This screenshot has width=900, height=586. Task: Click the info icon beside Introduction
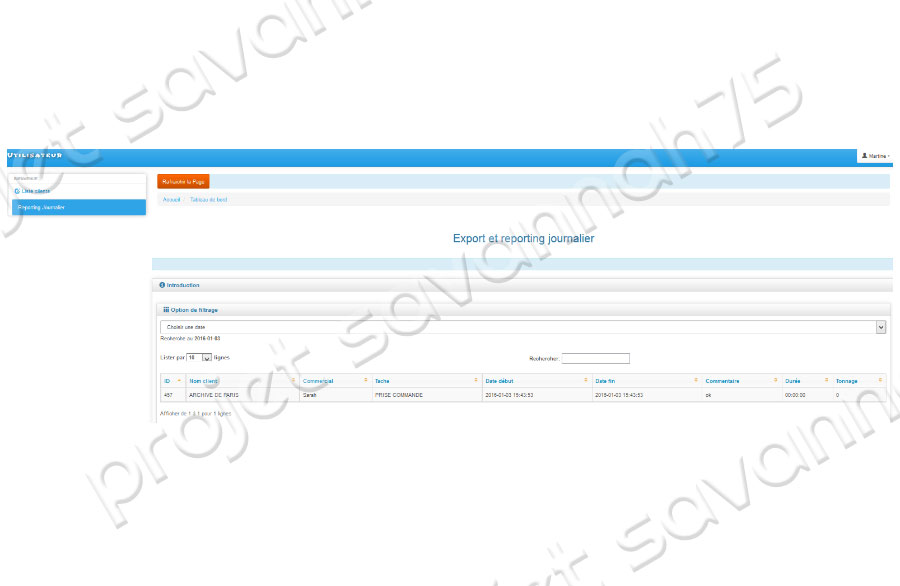point(162,285)
